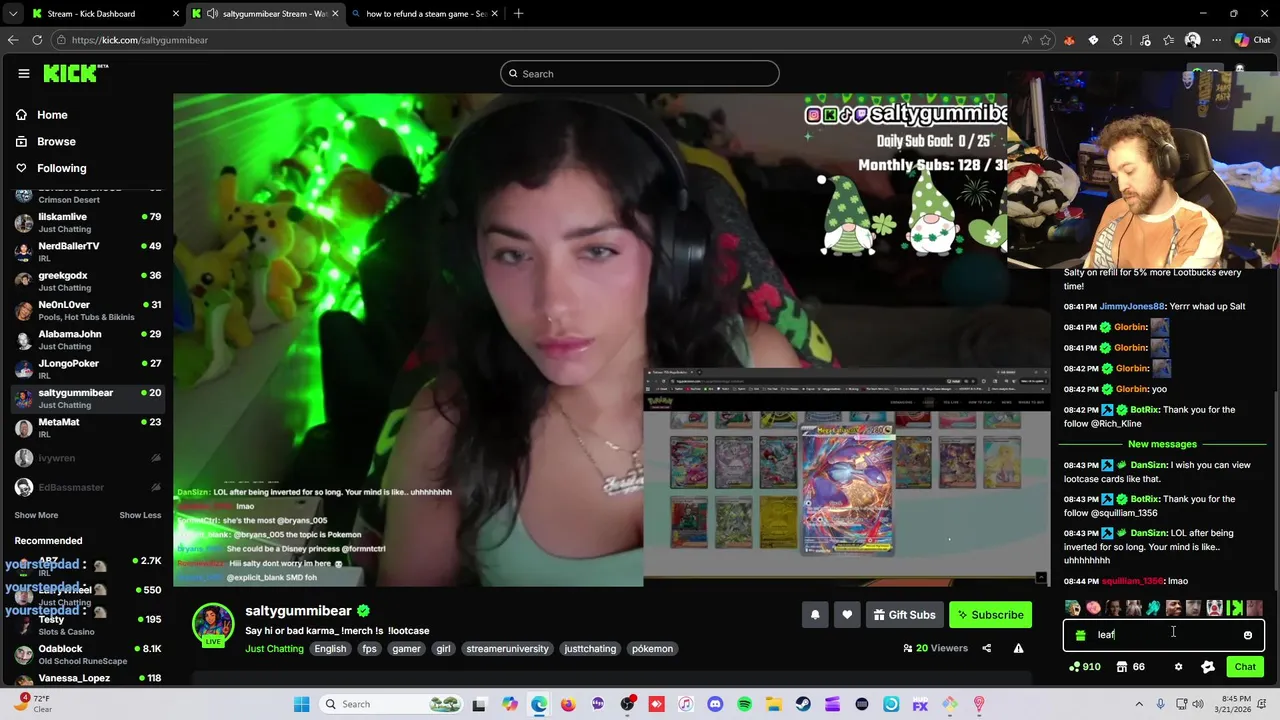Open MetaMat channel in sidebar
The image size is (1280, 720).
tap(87, 427)
